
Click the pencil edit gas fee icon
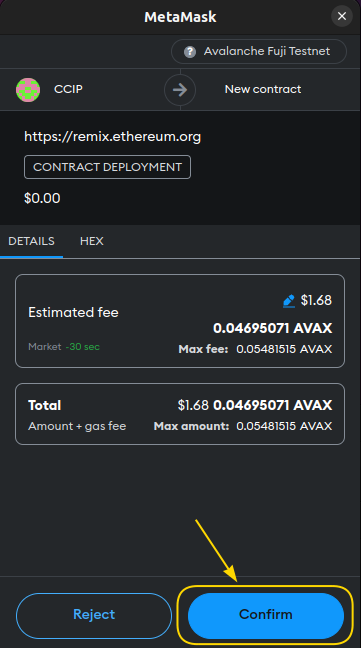289,301
